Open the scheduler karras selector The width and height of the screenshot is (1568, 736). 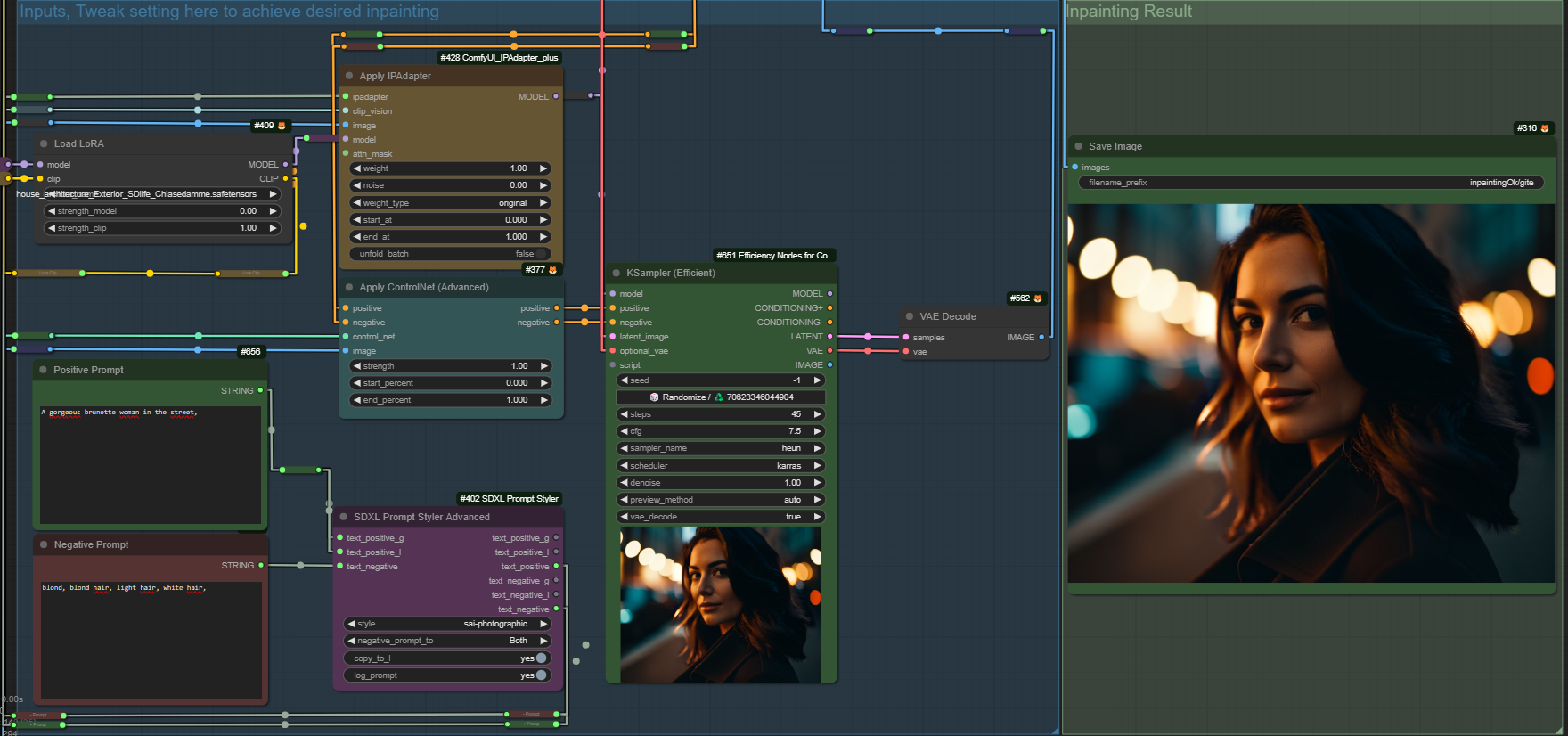(x=720, y=466)
